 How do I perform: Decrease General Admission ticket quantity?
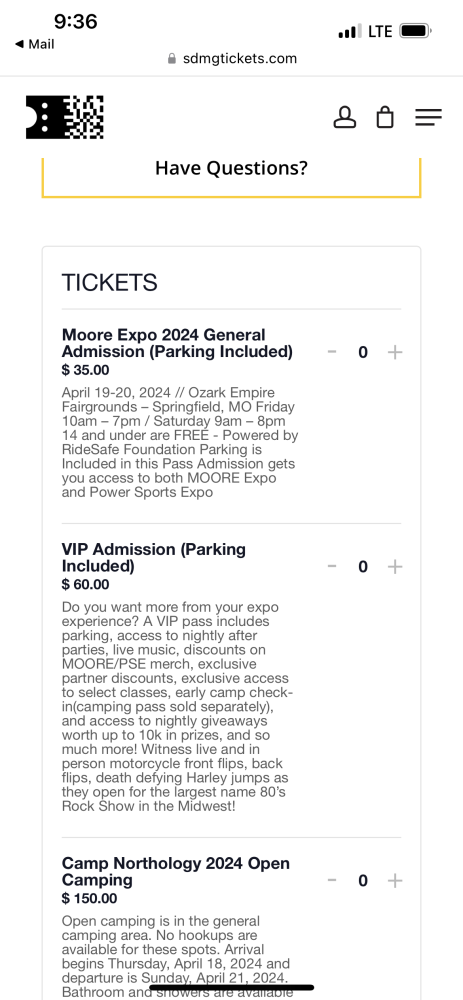click(x=332, y=352)
